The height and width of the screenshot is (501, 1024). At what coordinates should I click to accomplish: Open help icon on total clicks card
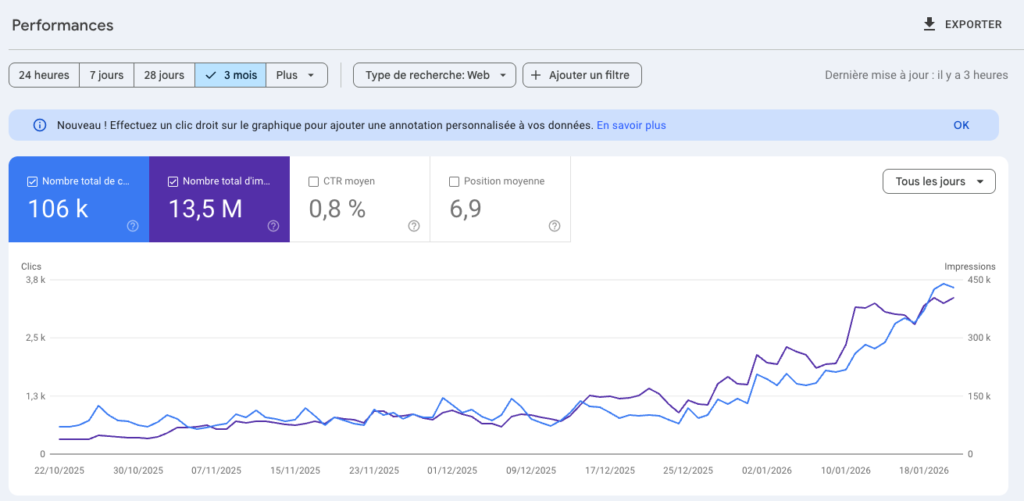(x=133, y=226)
